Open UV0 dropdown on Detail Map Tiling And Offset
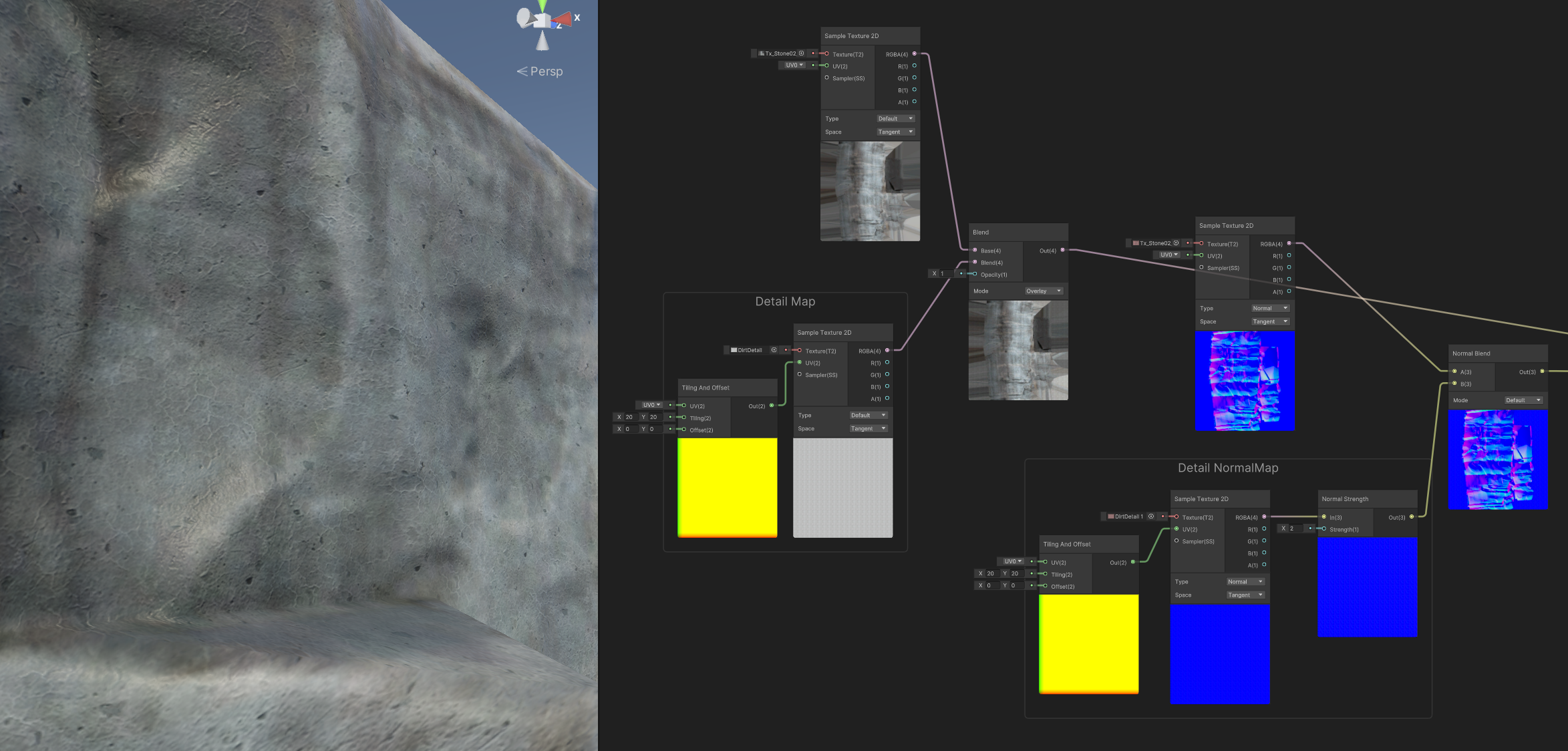The width and height of the screenshot is (1568, 751). coord(651,405)
